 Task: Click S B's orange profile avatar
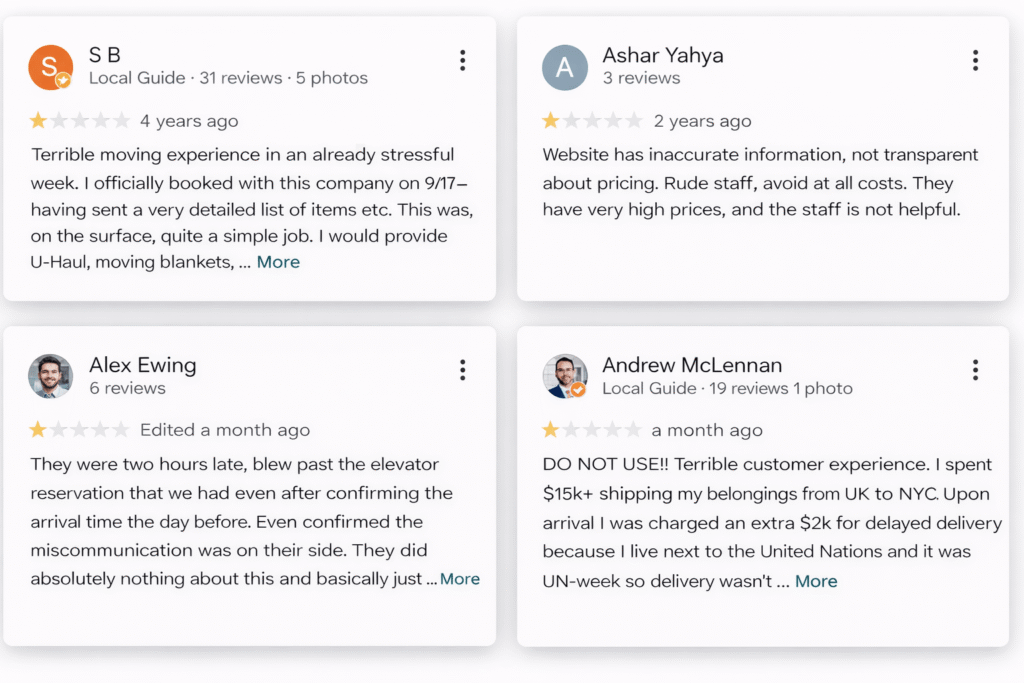pyautogui.click(x=50, y=67)
